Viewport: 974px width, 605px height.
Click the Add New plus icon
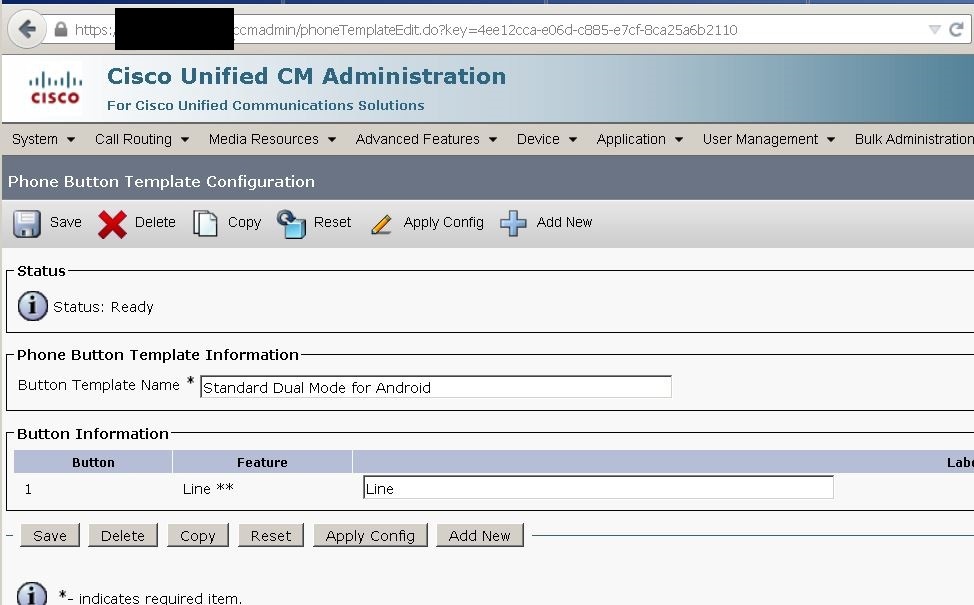pos(512,222)
